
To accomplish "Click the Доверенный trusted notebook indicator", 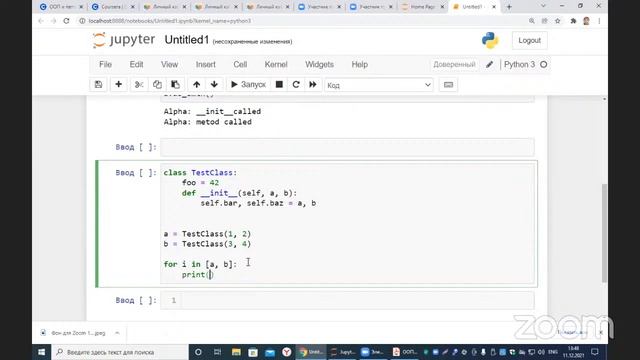I will coord(454,64).
